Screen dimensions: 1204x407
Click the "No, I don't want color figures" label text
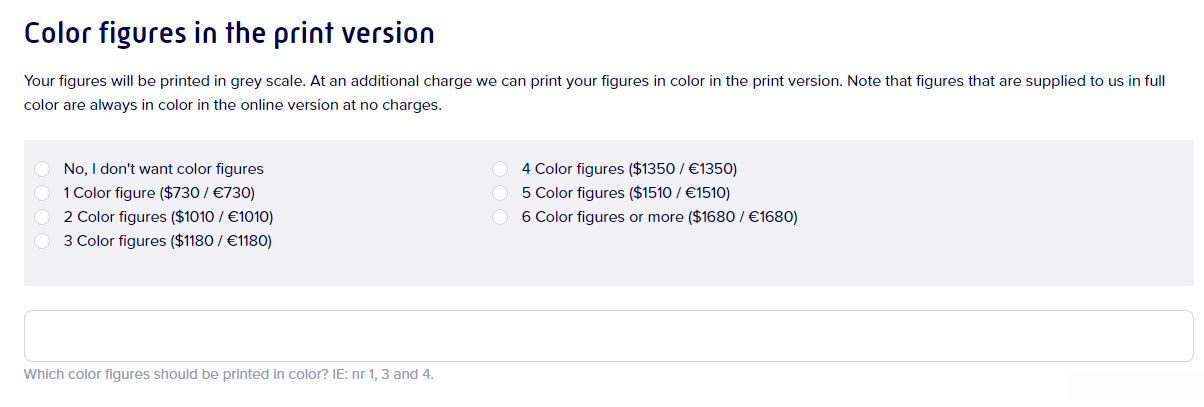pos(163,169)
